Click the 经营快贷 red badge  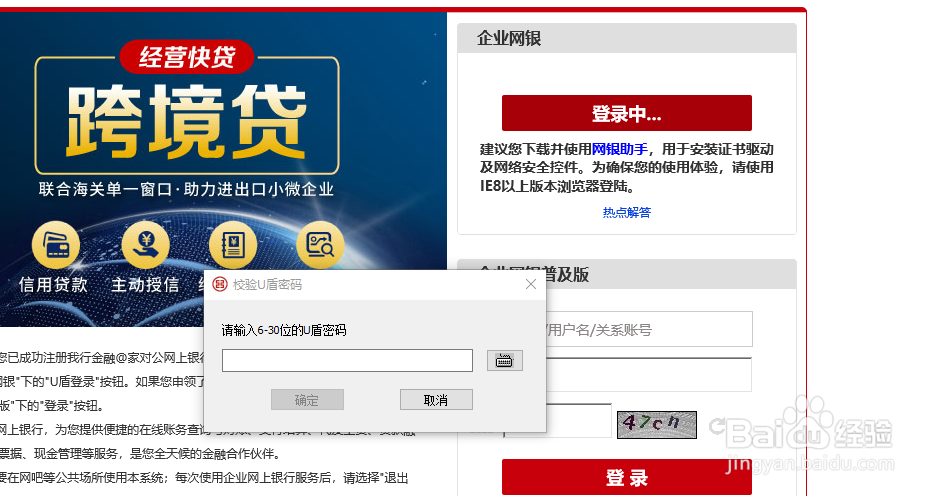pyautogui.click(x=187, y=57)
